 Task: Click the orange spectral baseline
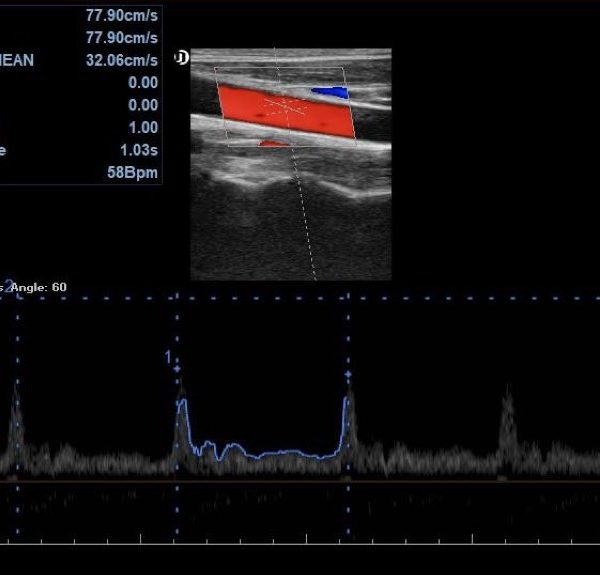pos(300,481)
